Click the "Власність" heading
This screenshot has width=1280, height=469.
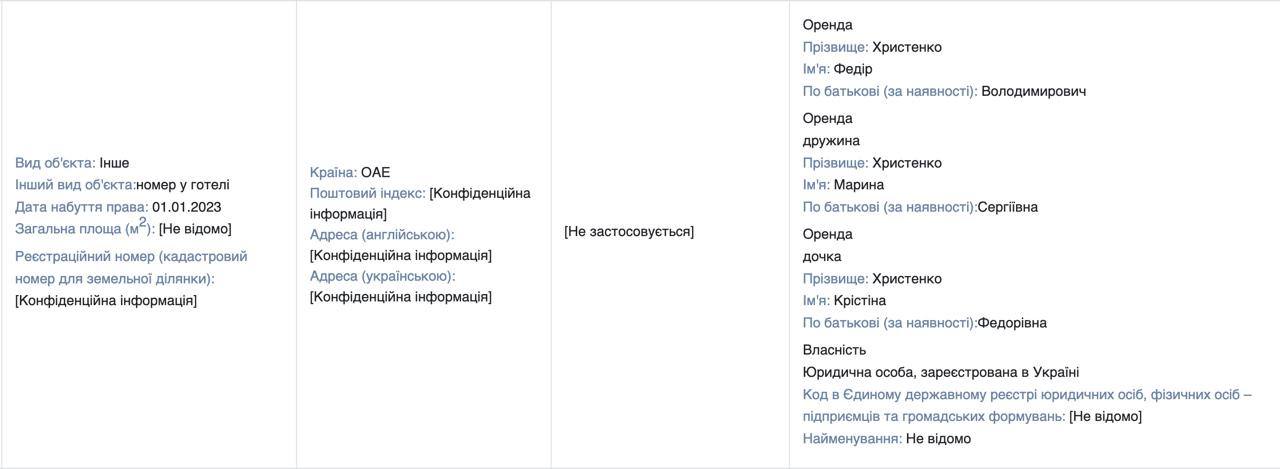(x=834, y=350)
